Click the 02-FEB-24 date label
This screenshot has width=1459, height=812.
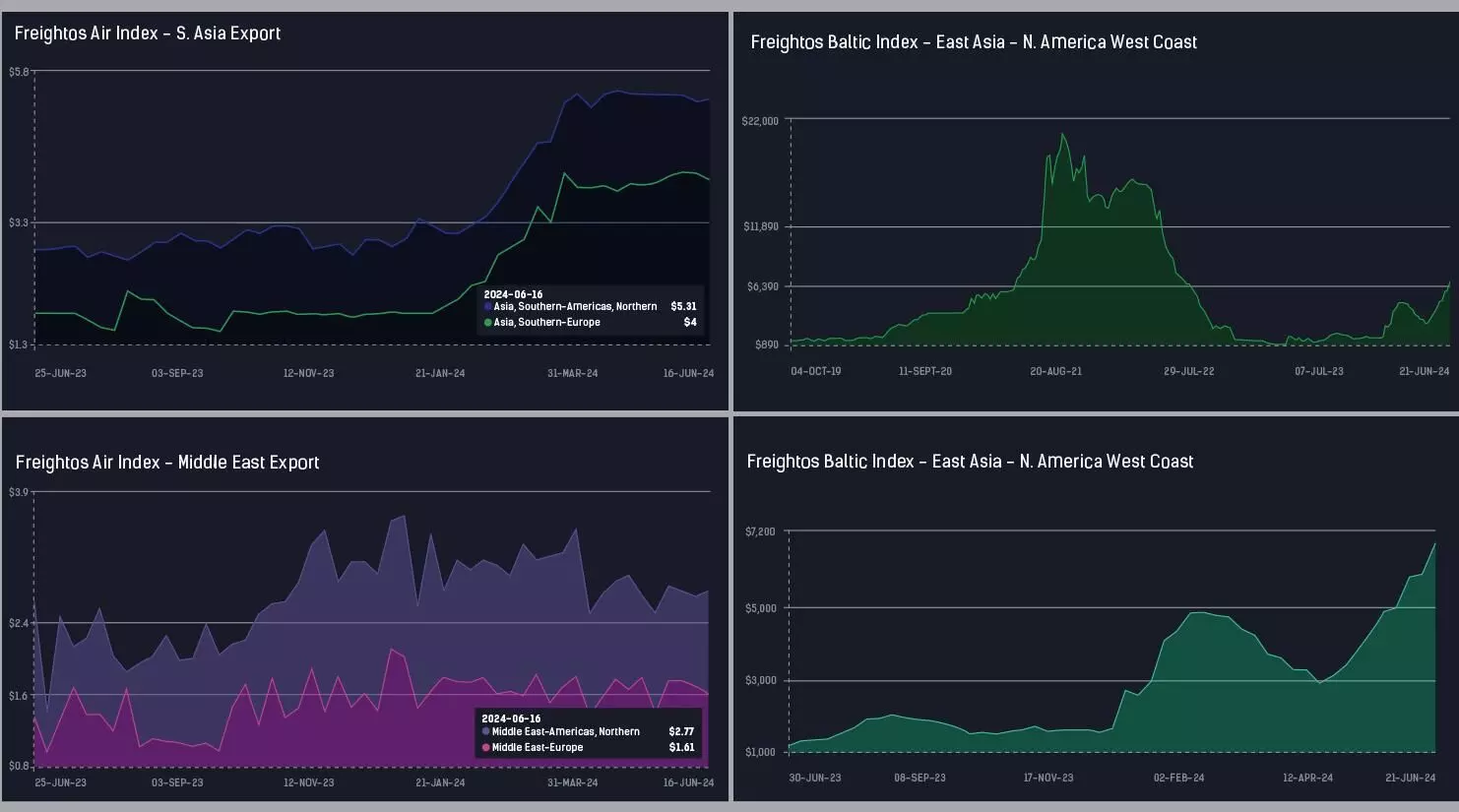pos(1179,779)
